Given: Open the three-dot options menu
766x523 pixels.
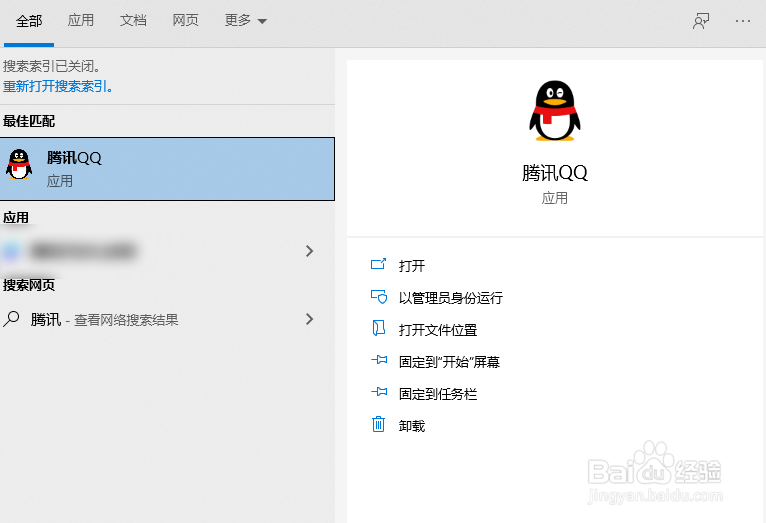Looking at the screenshot, I should (743, 21).
